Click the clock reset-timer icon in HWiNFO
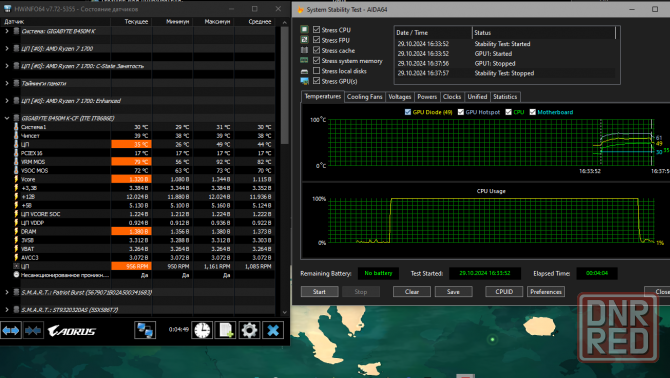Image resolution: width=670 pixels, height=378 pixels. tap(202, 330)
